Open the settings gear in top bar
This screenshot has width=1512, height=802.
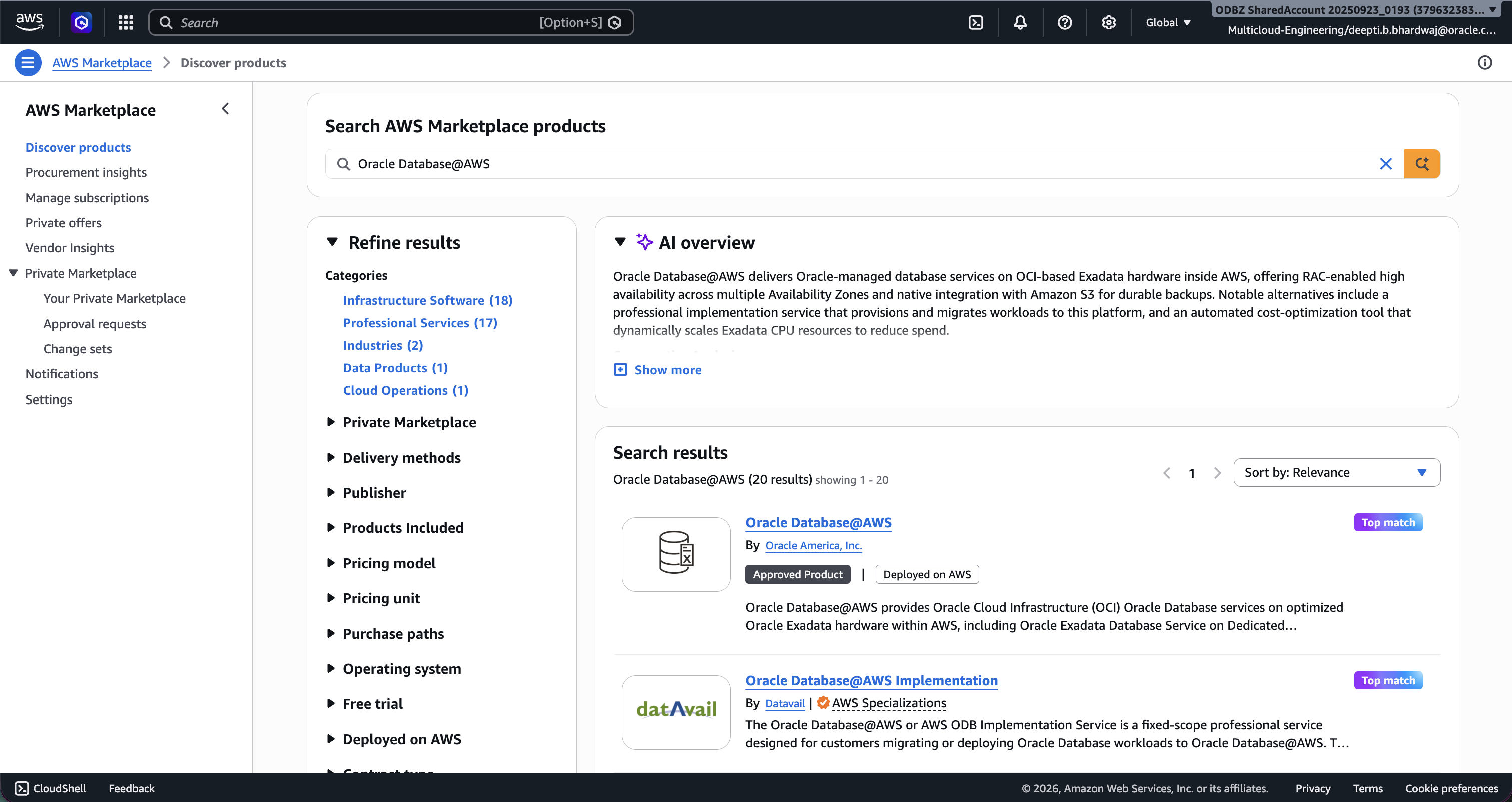(x=1108, y=23)
